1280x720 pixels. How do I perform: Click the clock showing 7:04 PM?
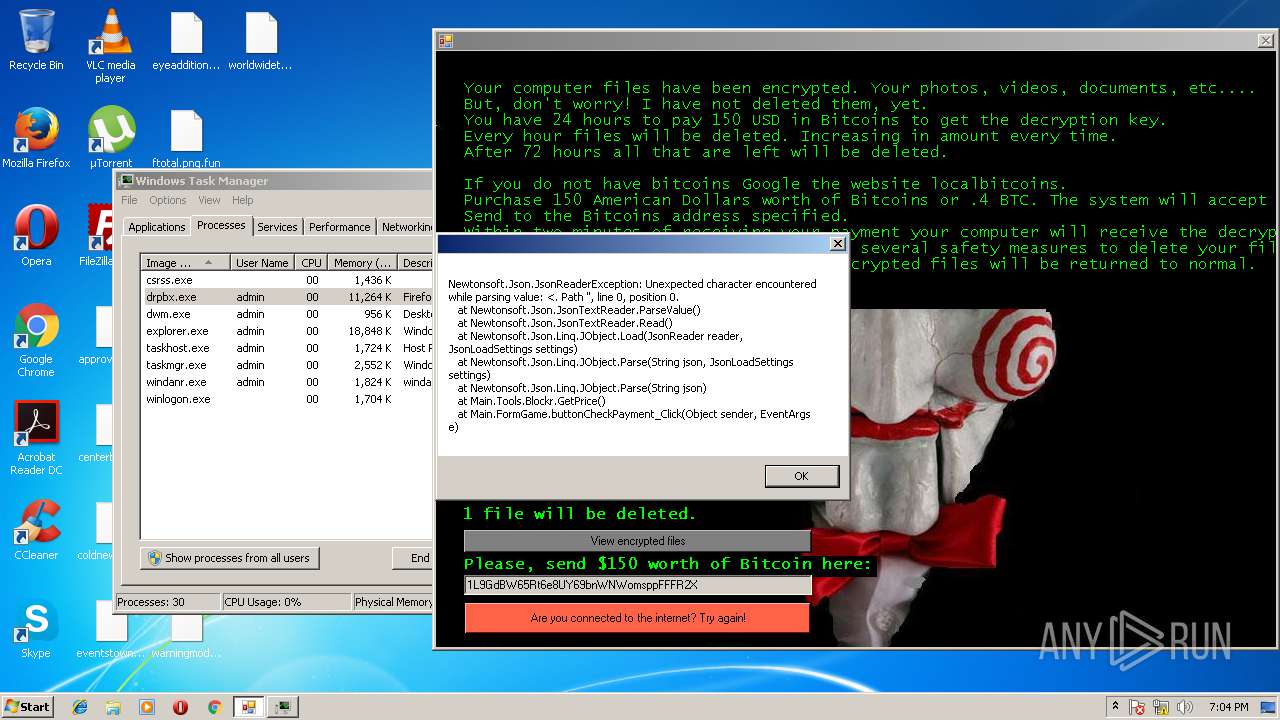tap(1228, 707)
